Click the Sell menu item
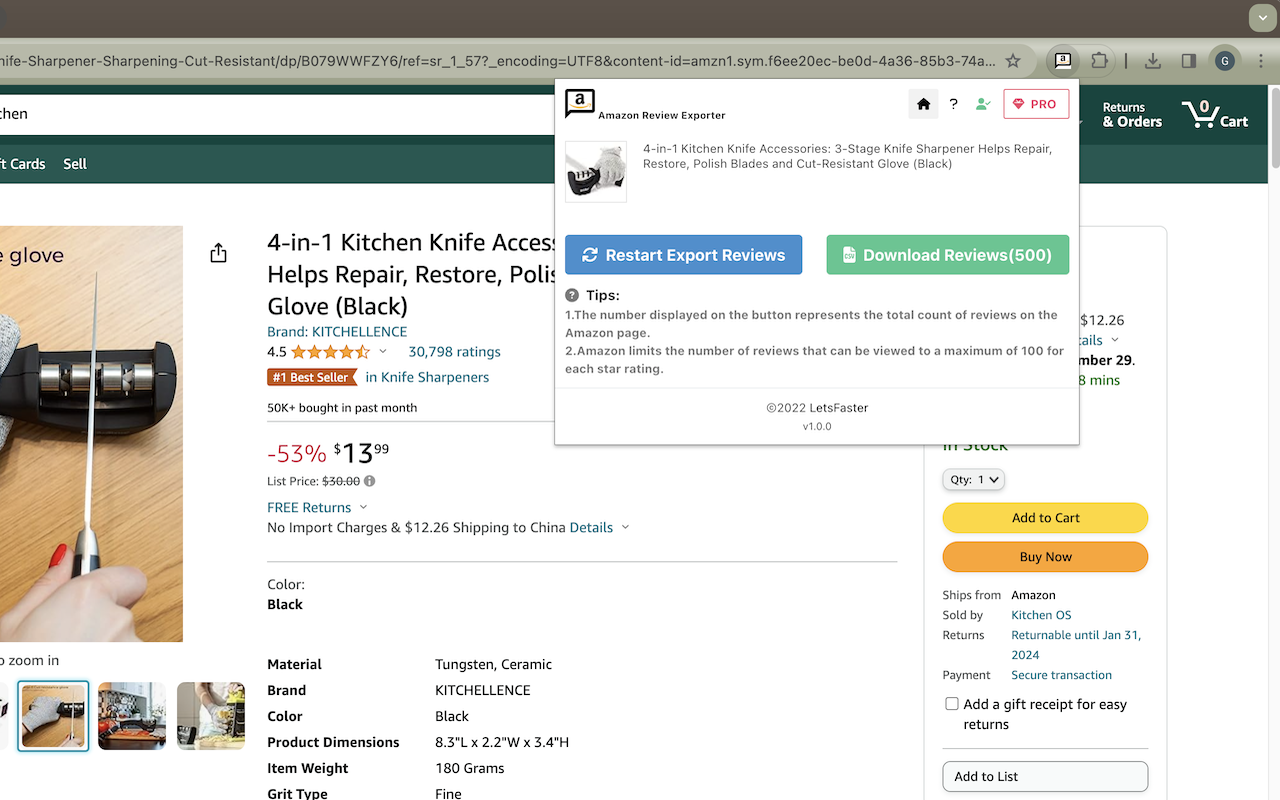This screenshot has width=1280, height=800. 74,163
